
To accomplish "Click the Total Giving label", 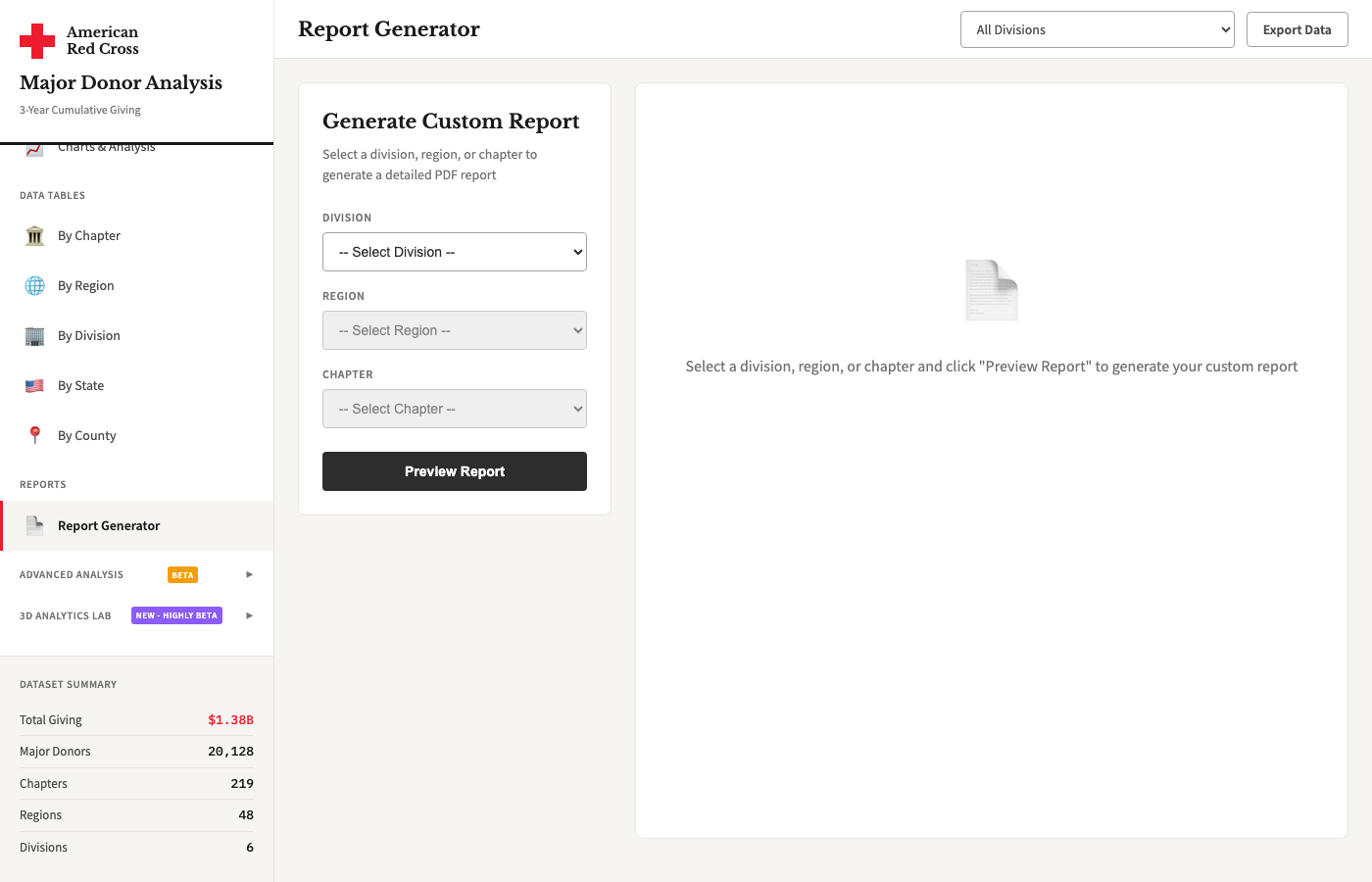I will 51,720.
